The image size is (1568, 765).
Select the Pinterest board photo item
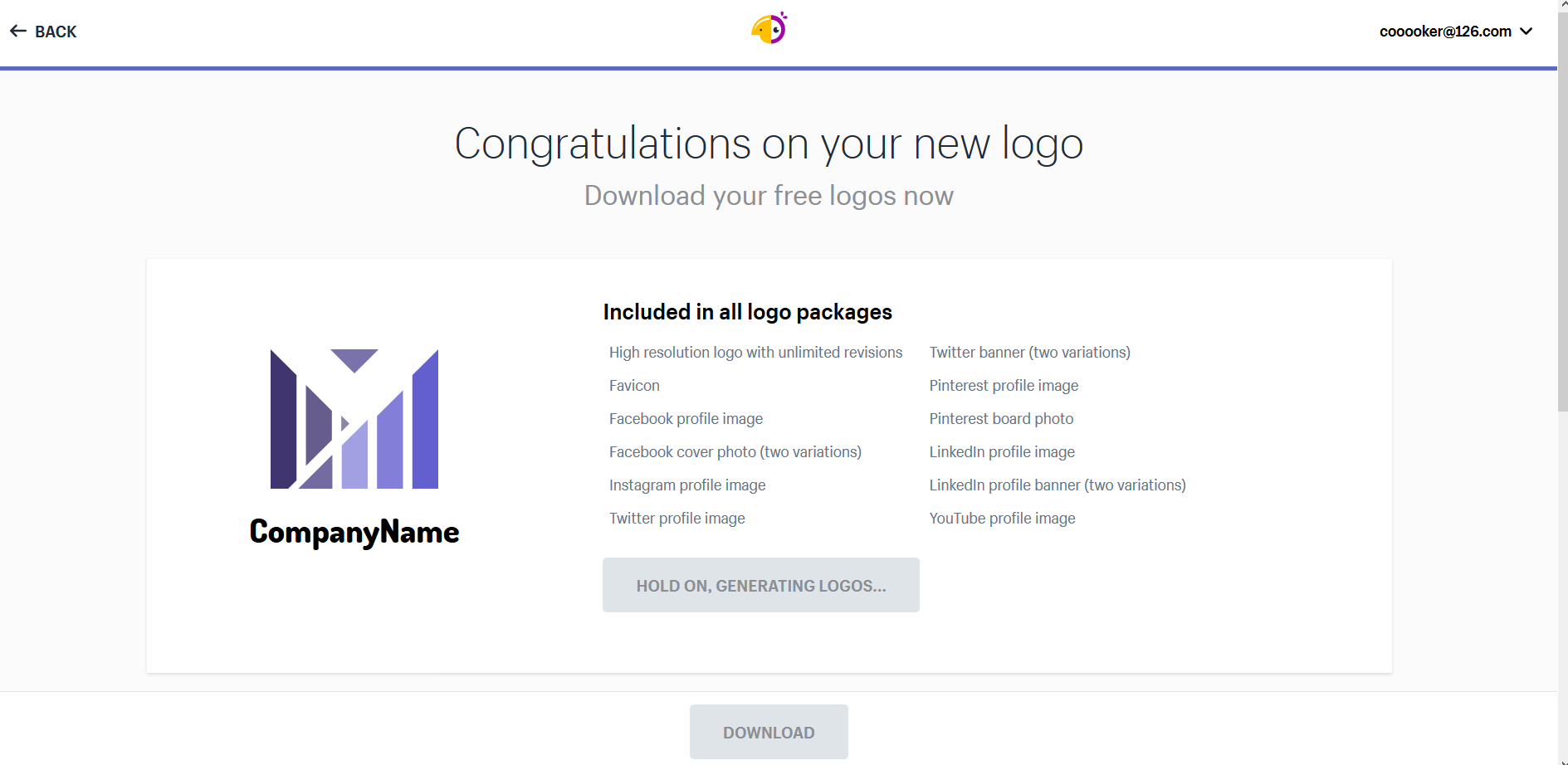[1001, 419]
